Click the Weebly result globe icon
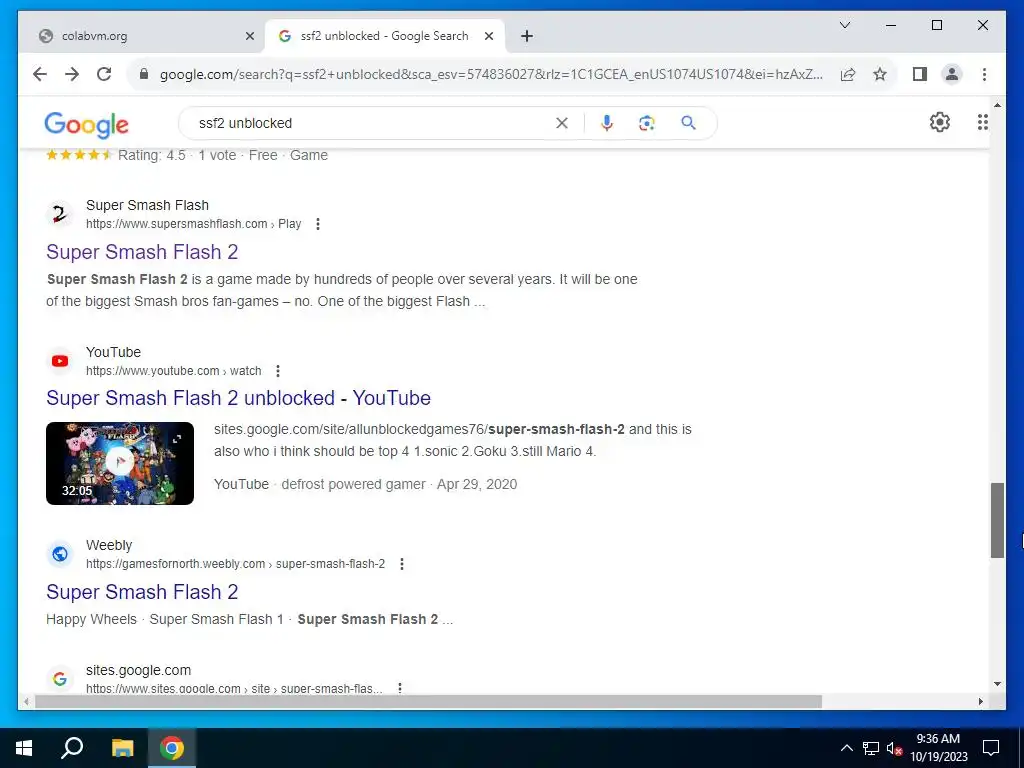This screenshot has height=768, width=1024. (x=59, y=554)
